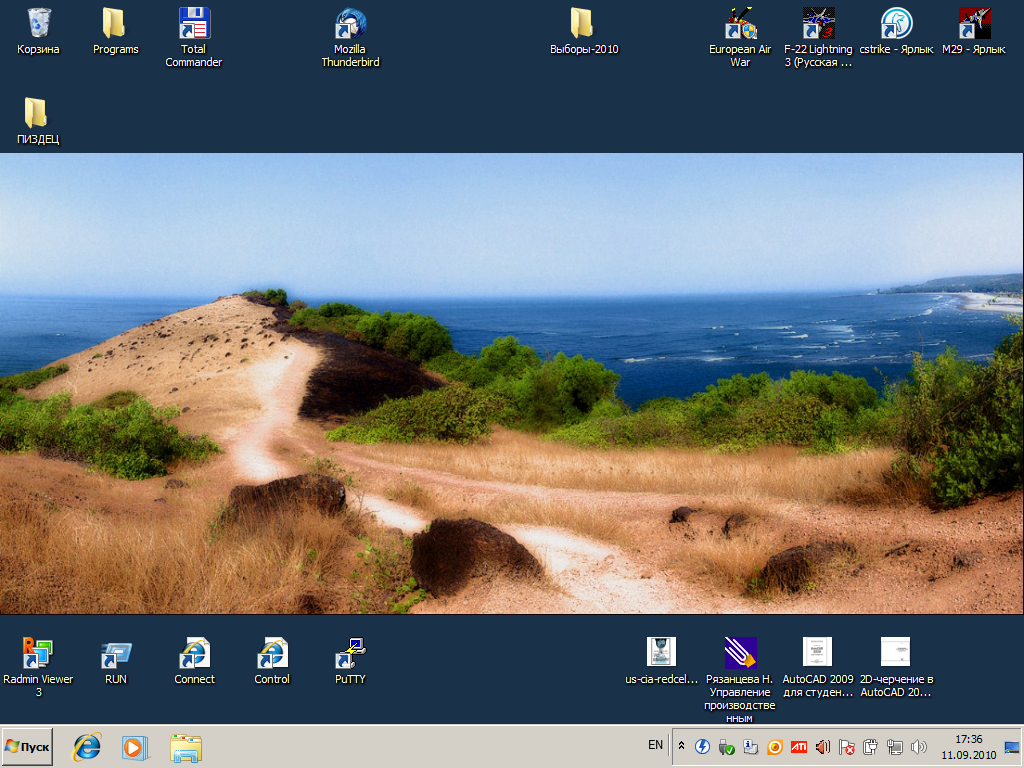Open the cstrike shortcut
Image resolution: width=1024 pixels, height=768 pixels.
pyautogui.click(x=896, y=22)
